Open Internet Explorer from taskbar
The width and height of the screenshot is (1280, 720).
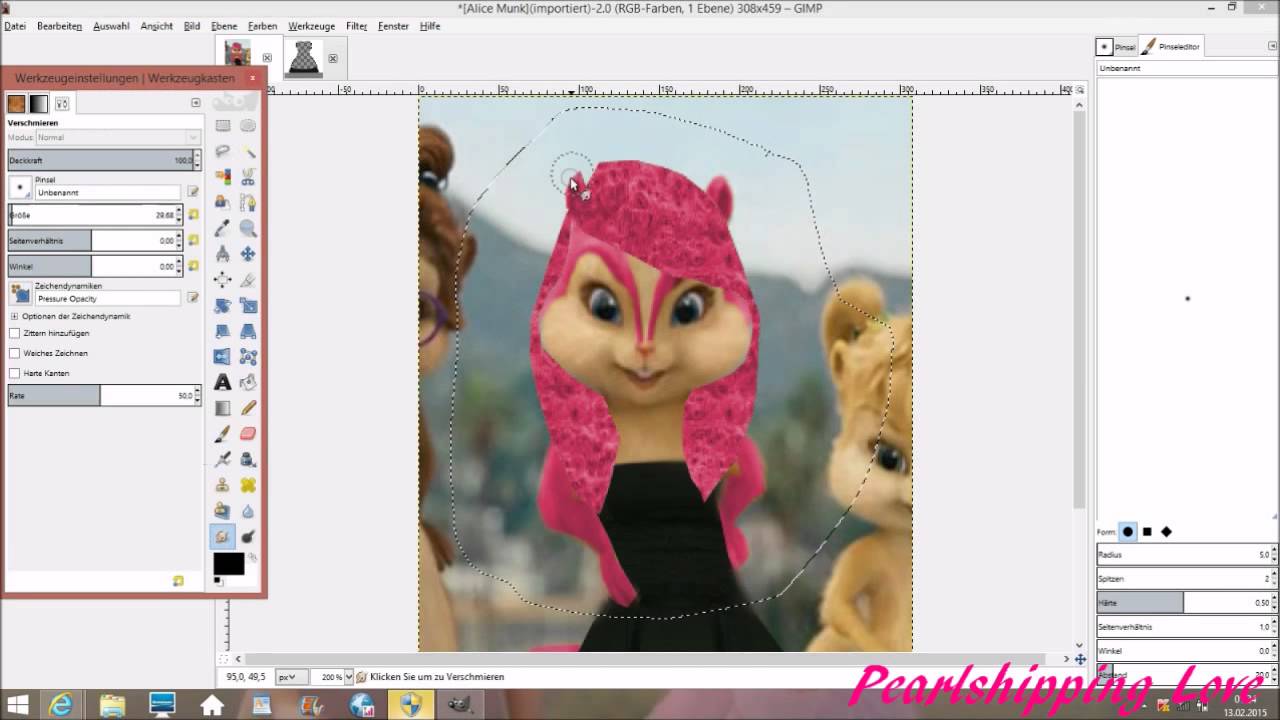click(62, 705)
